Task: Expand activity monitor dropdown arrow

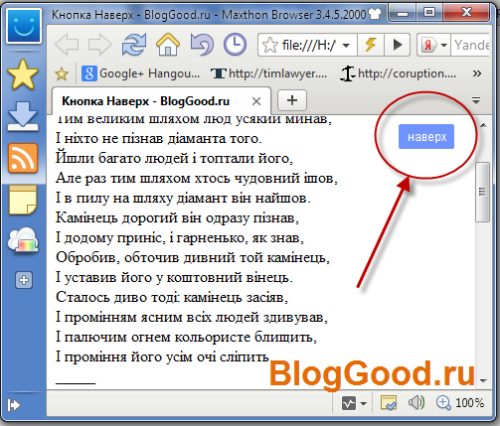Action: (364, 404)
